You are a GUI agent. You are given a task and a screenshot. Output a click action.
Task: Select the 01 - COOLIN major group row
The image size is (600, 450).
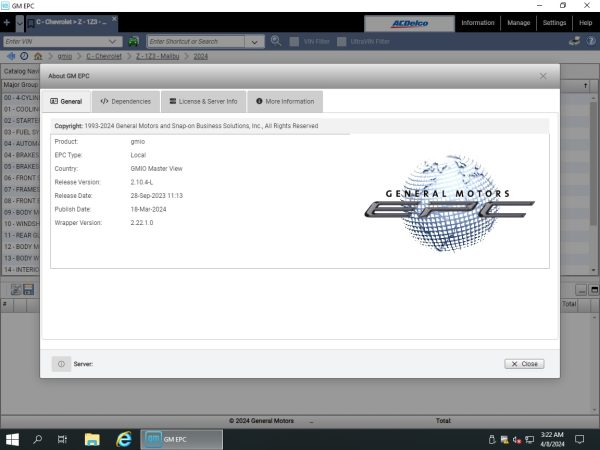[x=21, y=109]
